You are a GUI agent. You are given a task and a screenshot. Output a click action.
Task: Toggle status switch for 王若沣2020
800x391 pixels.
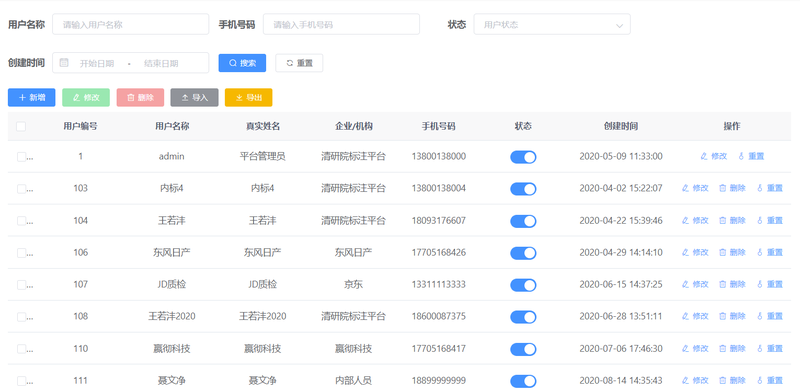click(x=523, y=317)
